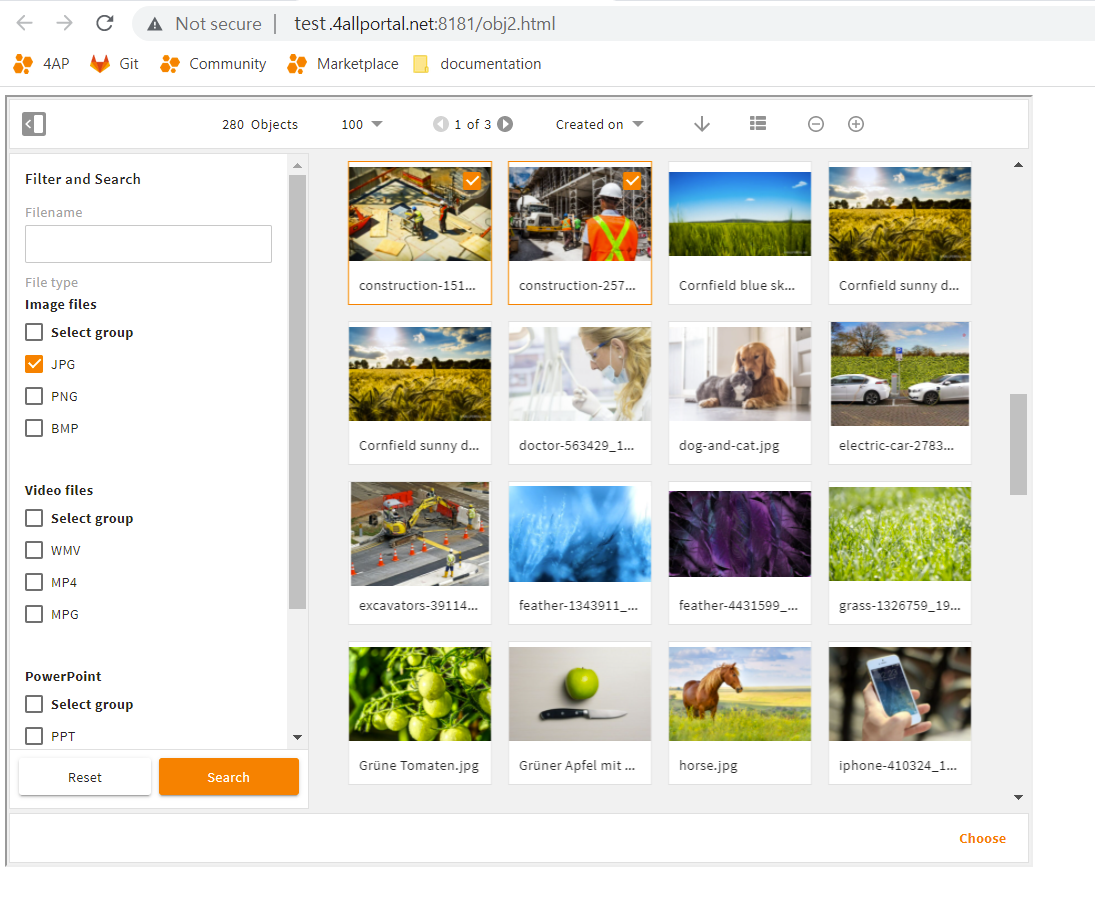Click the browser back arrow

[24, 23]
